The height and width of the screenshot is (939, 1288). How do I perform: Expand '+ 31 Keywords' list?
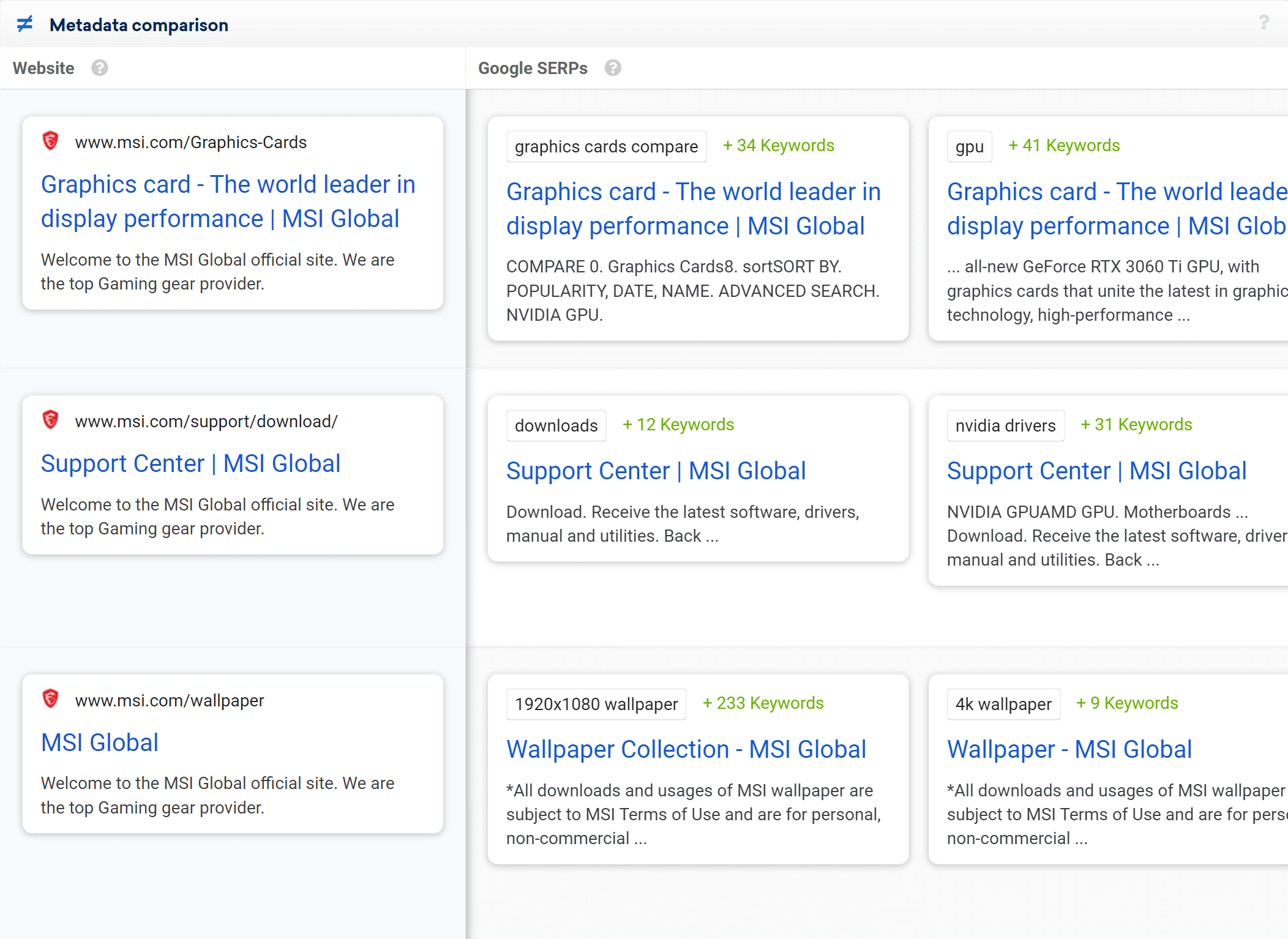(1136, 425)
